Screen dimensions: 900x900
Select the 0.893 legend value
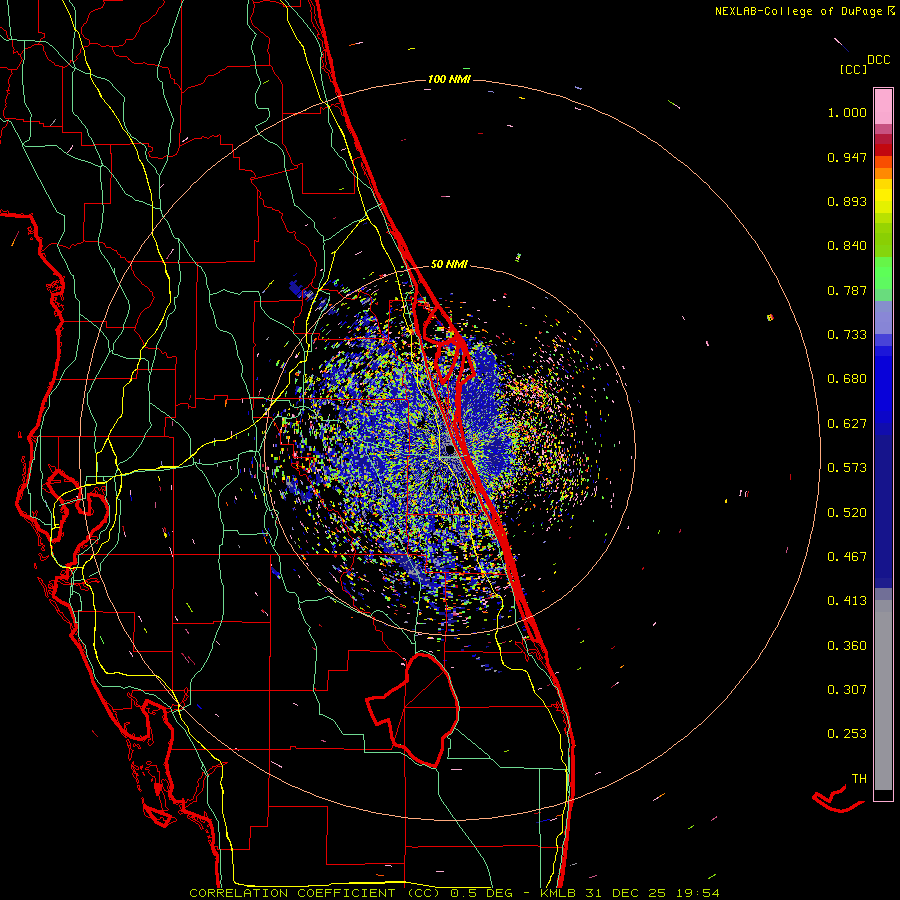847,201
